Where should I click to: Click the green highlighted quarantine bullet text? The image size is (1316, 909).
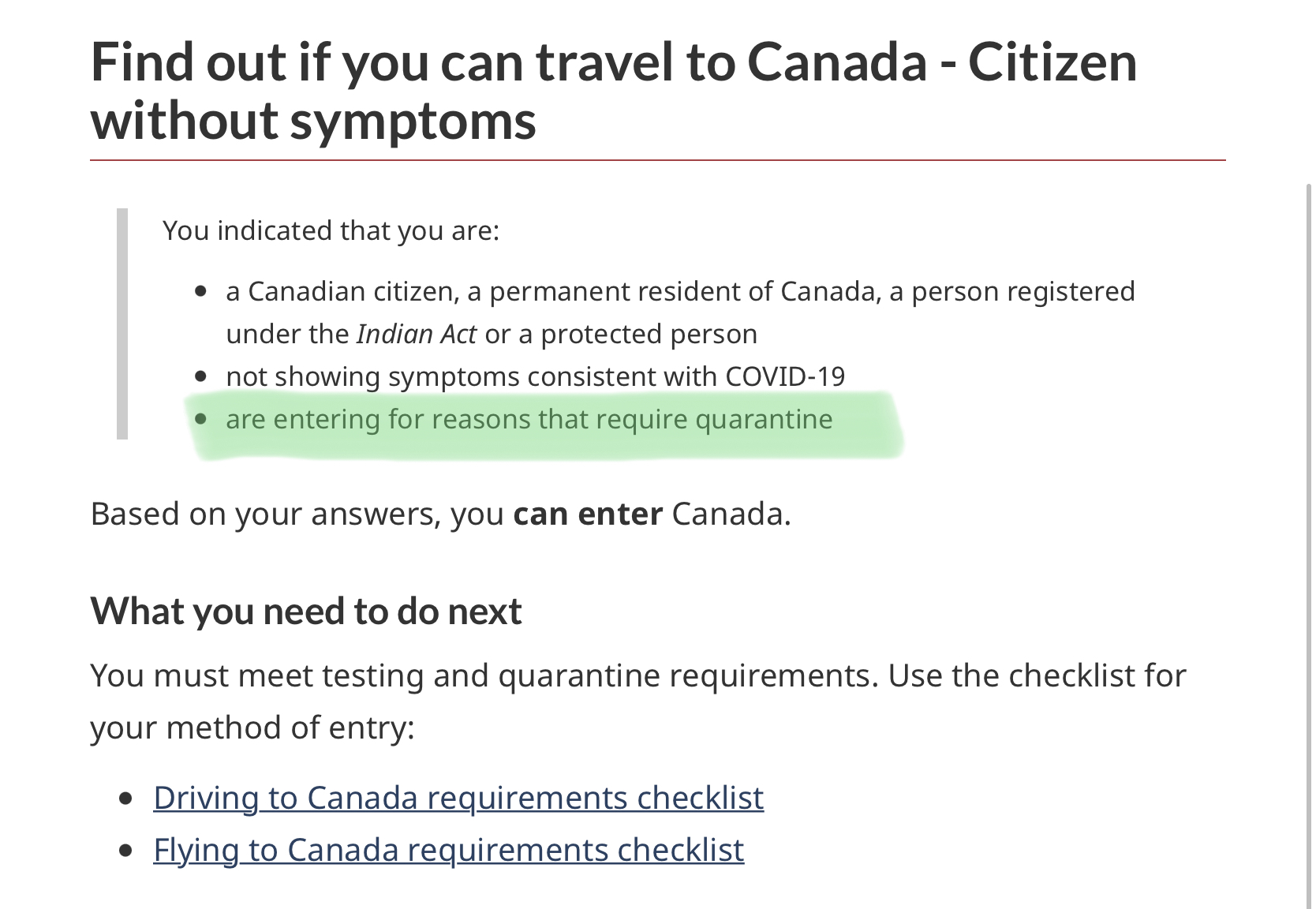coord(529,419)
